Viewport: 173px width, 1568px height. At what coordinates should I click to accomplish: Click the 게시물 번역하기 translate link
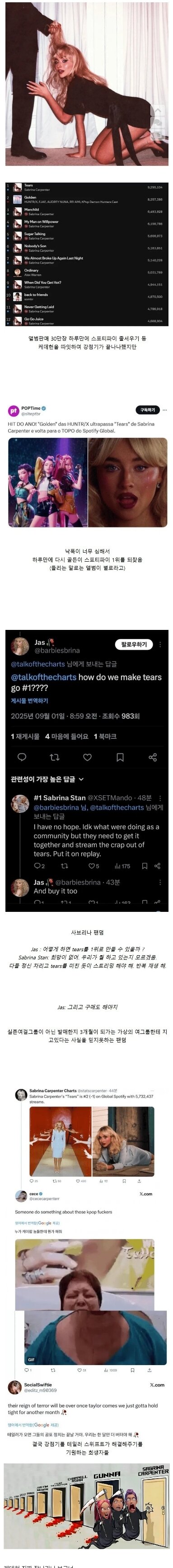coord(29,700)
